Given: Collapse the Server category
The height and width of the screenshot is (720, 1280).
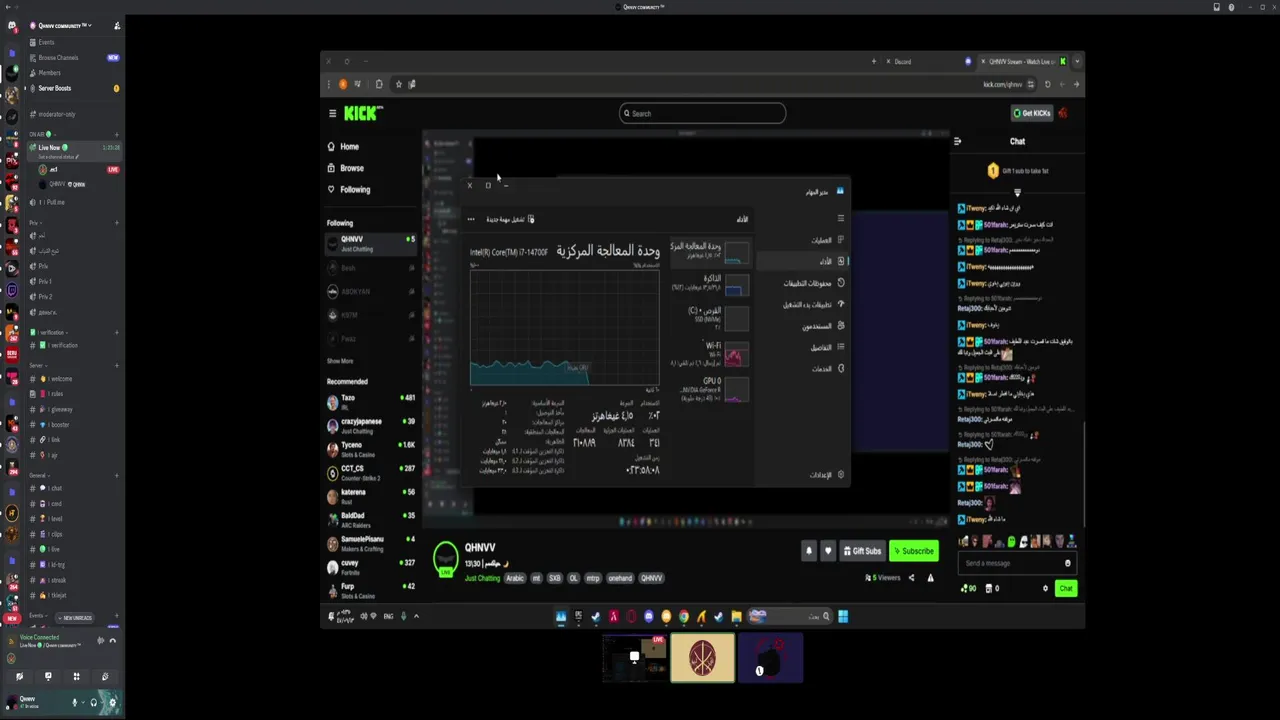Looking at the screenshot, I should (x=38, y=365).
